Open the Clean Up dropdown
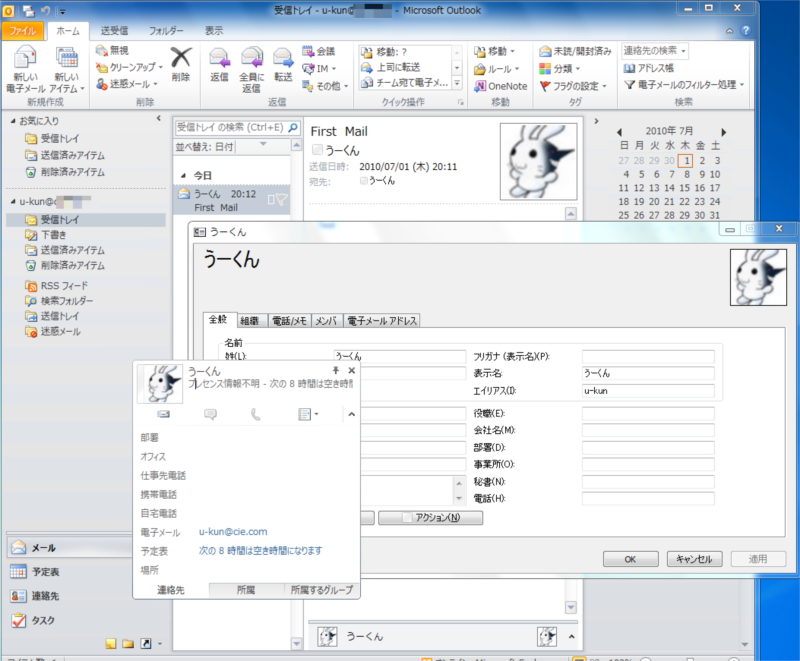Viewport: 800px width, 661px height. tap(129, 67)
